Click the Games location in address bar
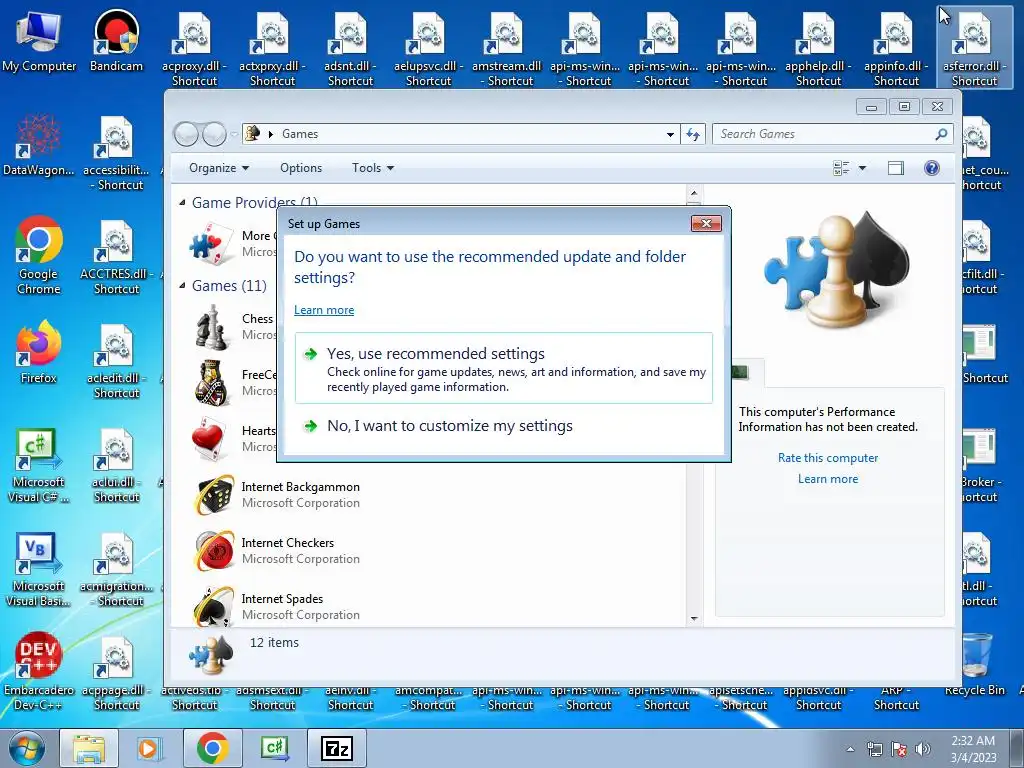Viewport: 1024px width, 768px height. [x=300, y=134]
